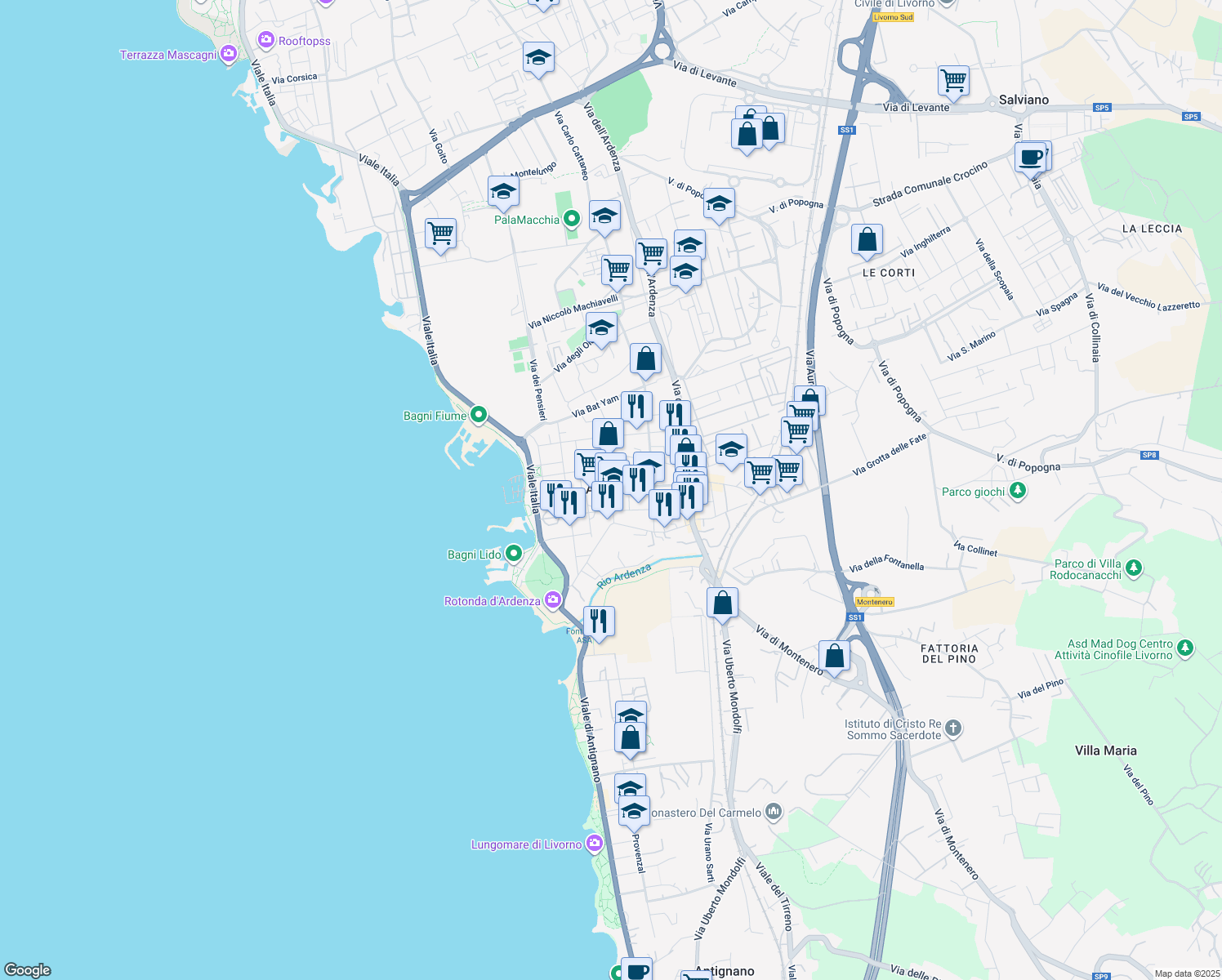The height and width of the screenshot is (980, 1222).
Task: Open the Bagni Fiume place marker
Action: click(479, 415)
